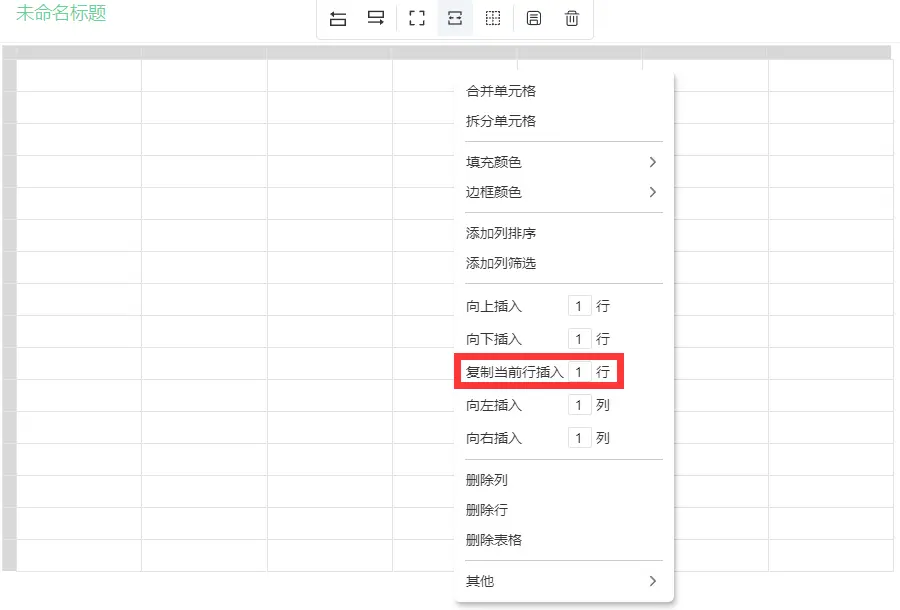Choose 删除表格 from the context menu
Viewport: 900px width, 610px height.
(494, 540)
